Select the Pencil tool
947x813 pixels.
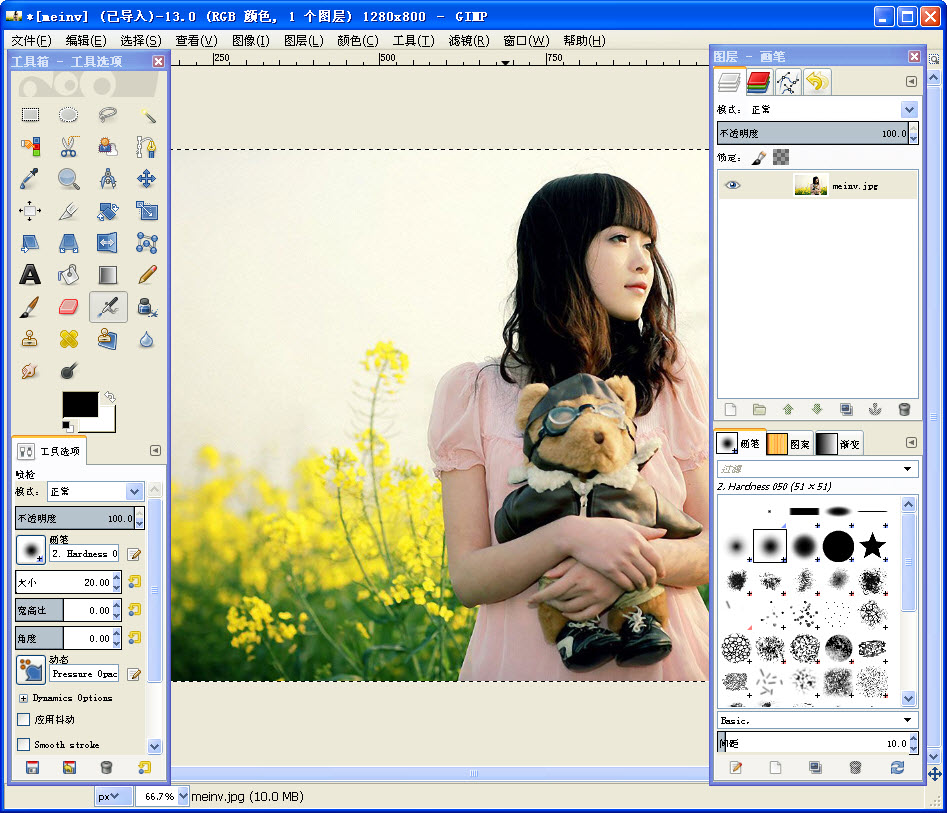click(x=147, y=274)
